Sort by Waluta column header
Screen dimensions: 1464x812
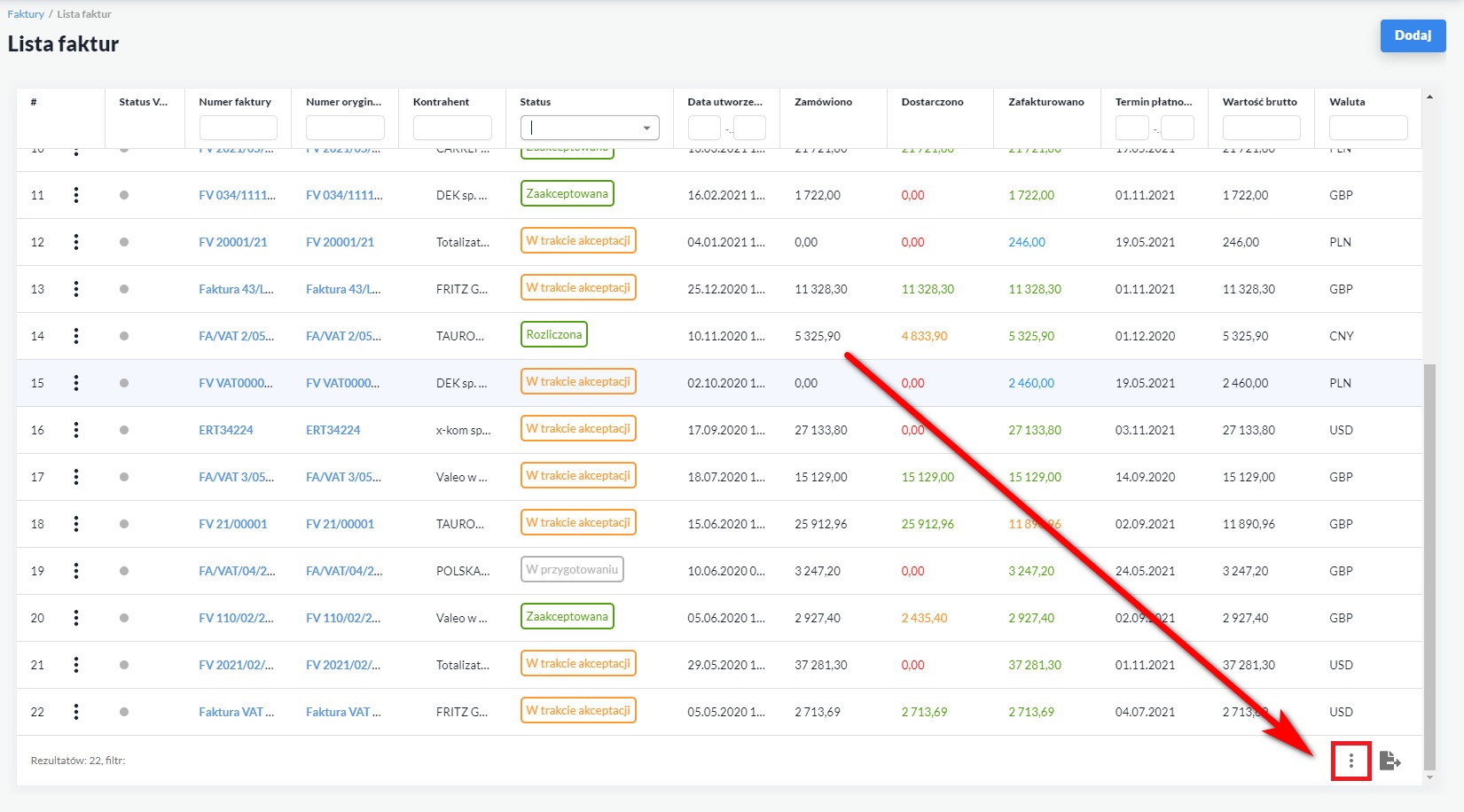(1347, 102)
